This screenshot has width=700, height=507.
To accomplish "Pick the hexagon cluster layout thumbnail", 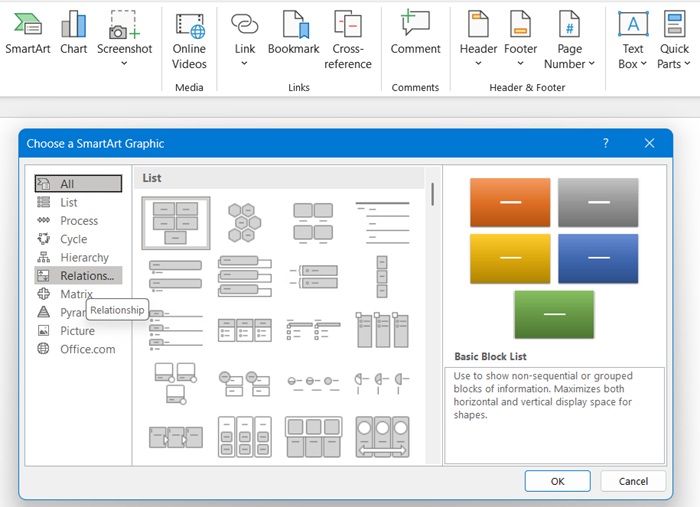I will (245, 223).
